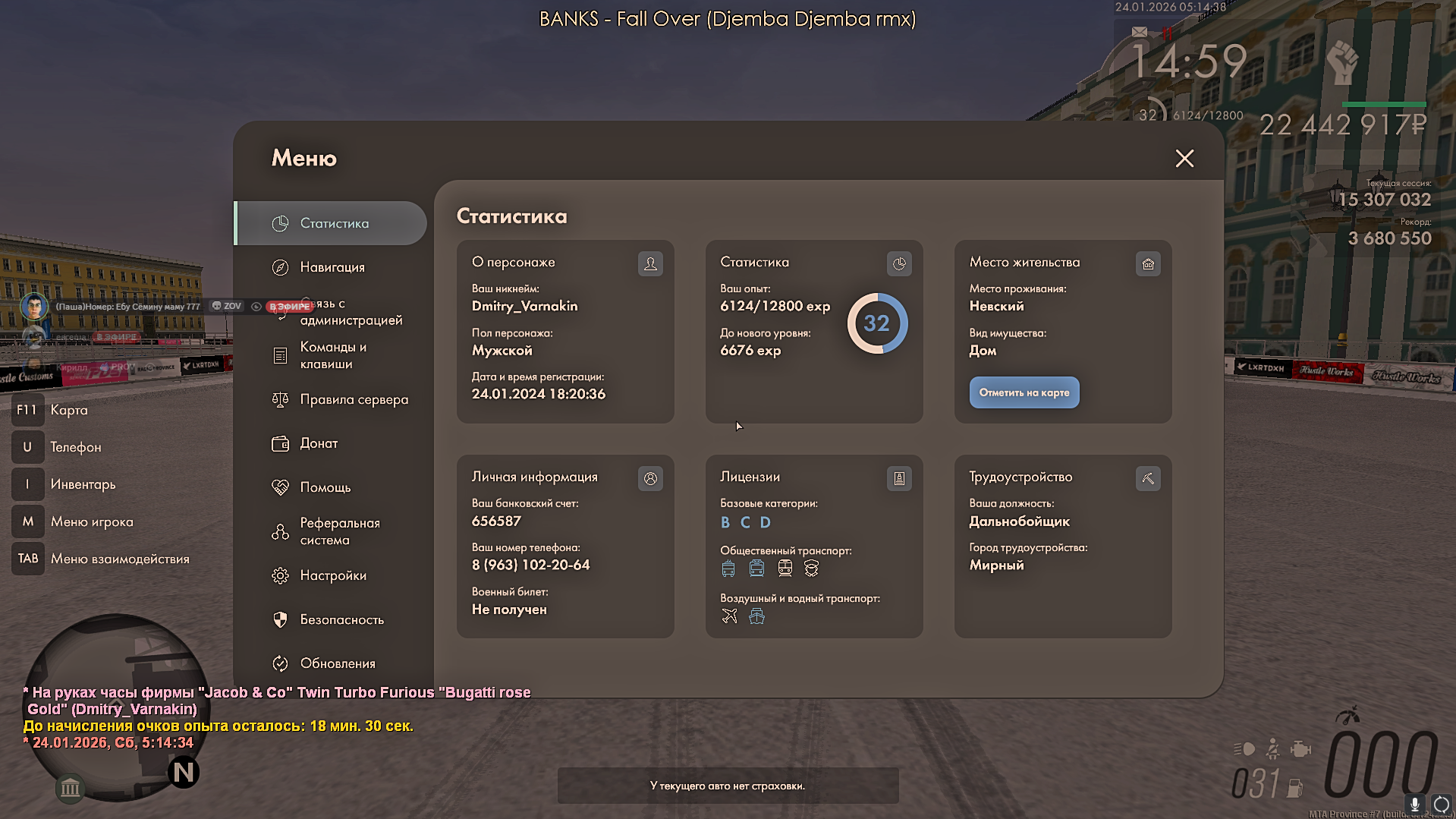The width and height of the screenshot is (1456, 819).
Task: Open the Донат section
Action: click(x=319, y=443)
